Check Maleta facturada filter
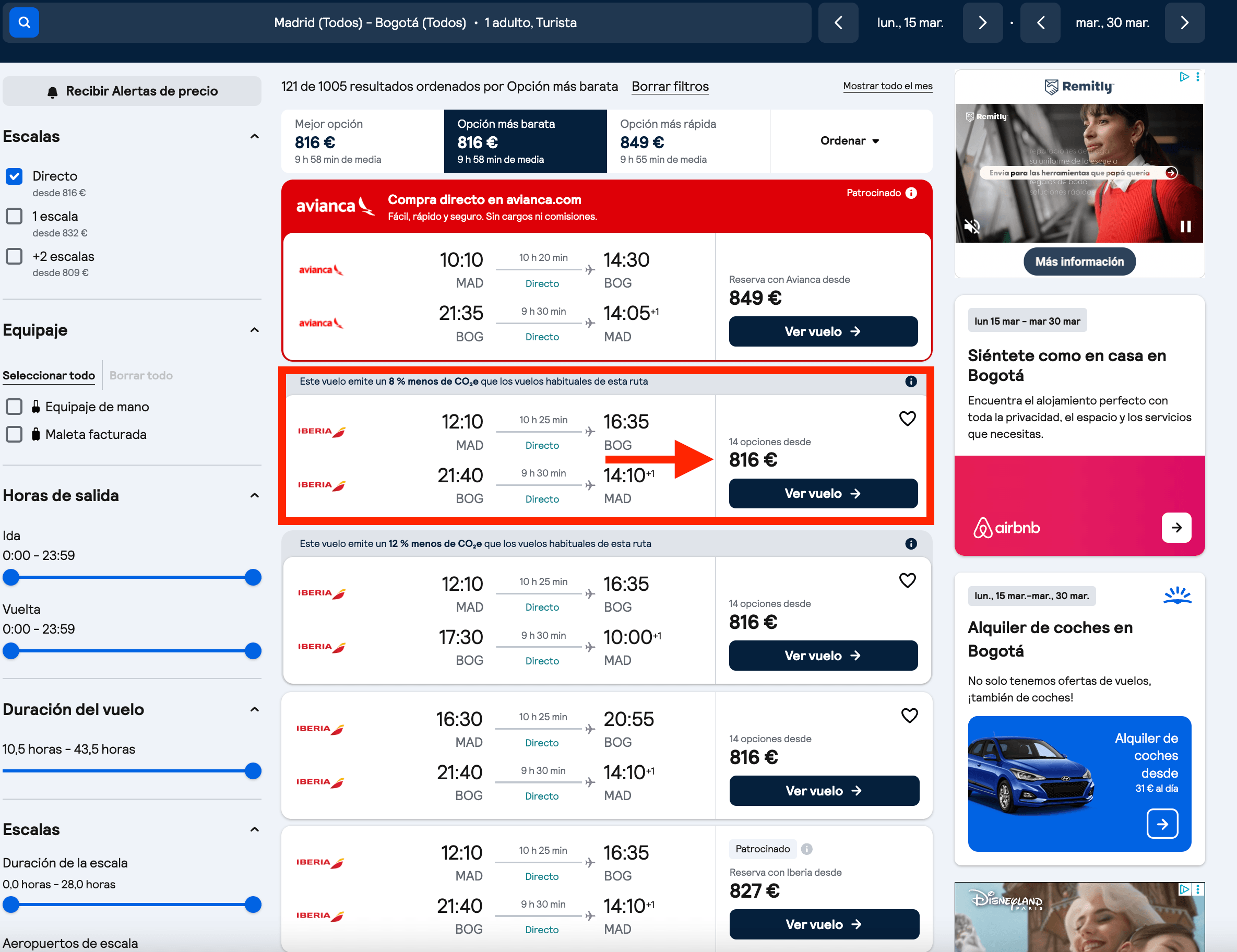 coord(14,434)
